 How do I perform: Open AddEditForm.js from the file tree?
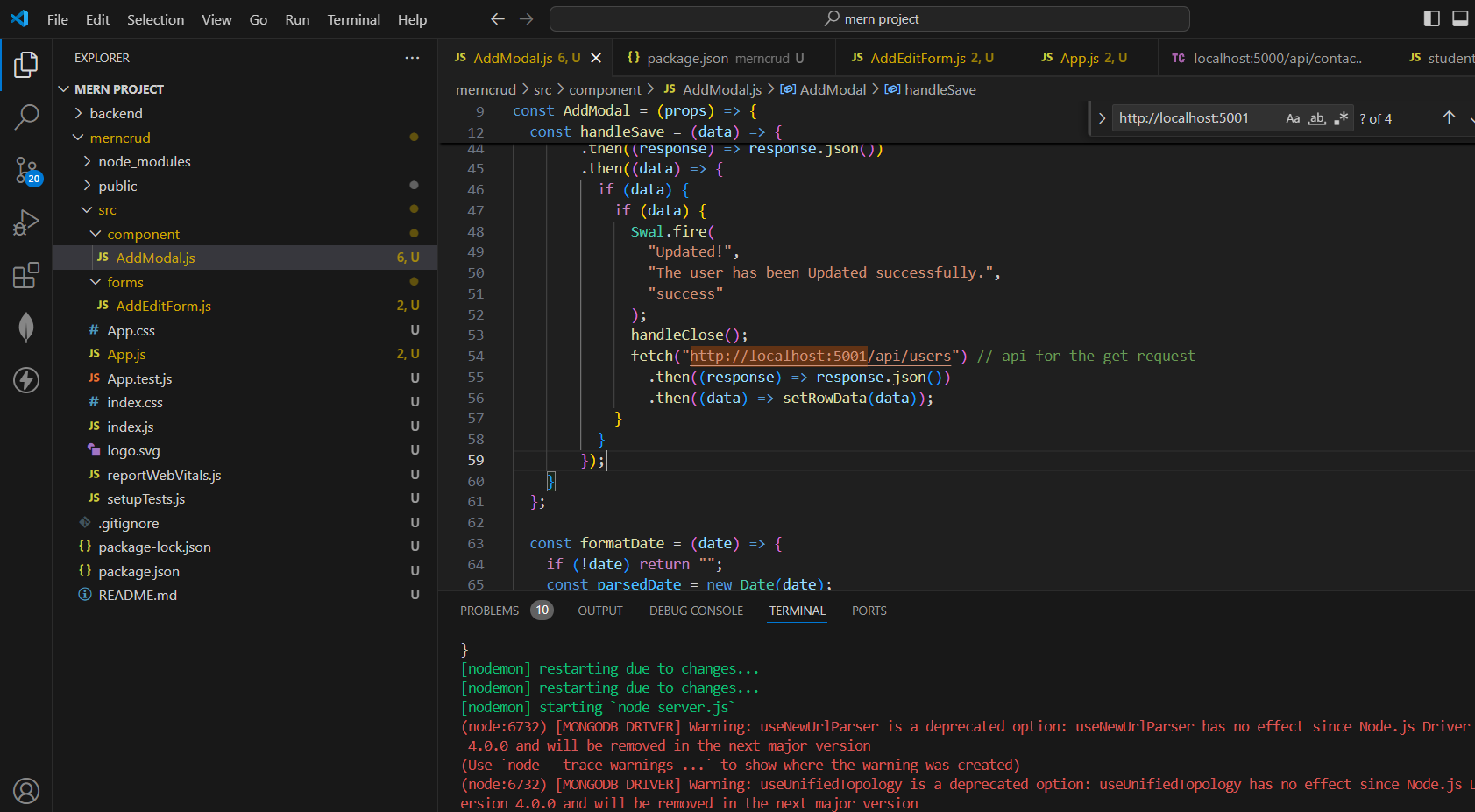pos(163,306)
